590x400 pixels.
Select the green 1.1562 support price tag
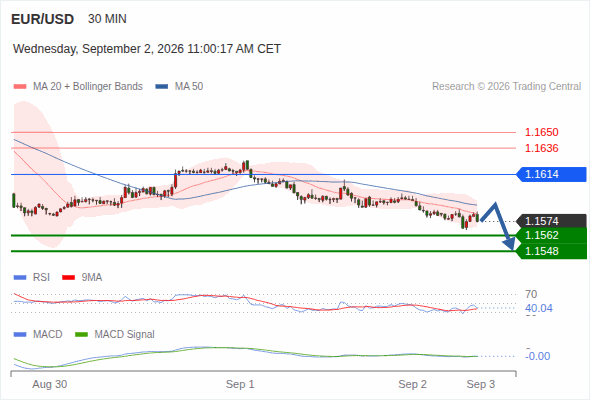(551, 235)
